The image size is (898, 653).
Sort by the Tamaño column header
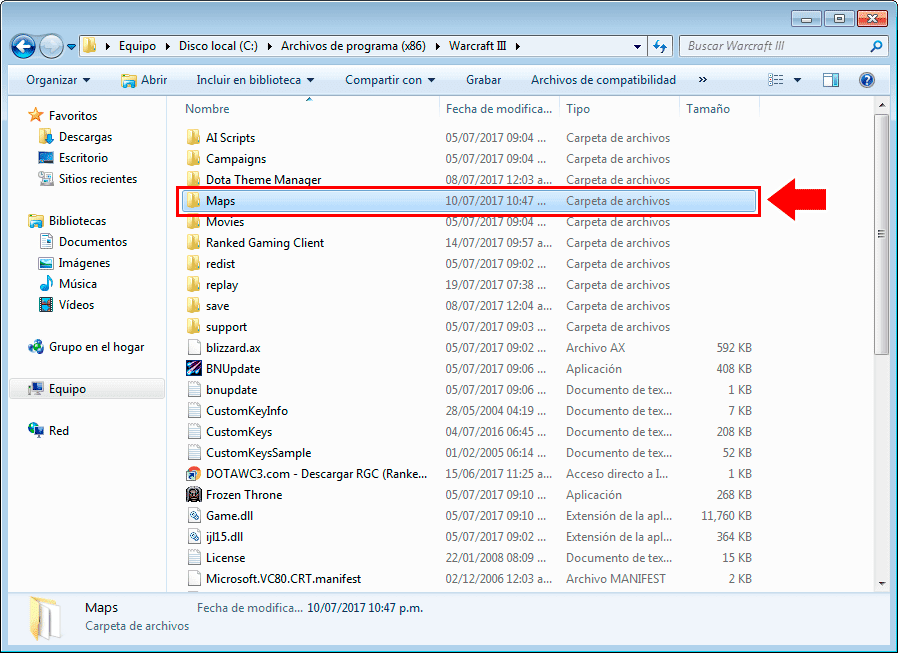(719, 109)
